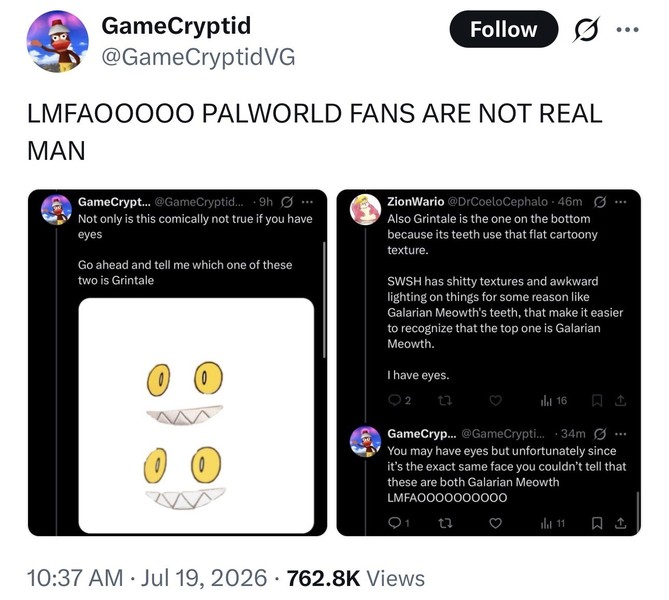Click the Follow button
Screen dimensions: 669x600
click(503, 29)
